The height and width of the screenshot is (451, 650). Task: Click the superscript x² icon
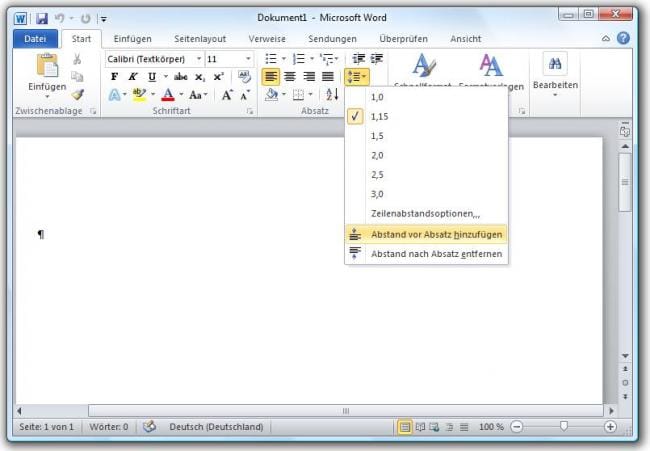pyautogui.click(x=218, y=77)
